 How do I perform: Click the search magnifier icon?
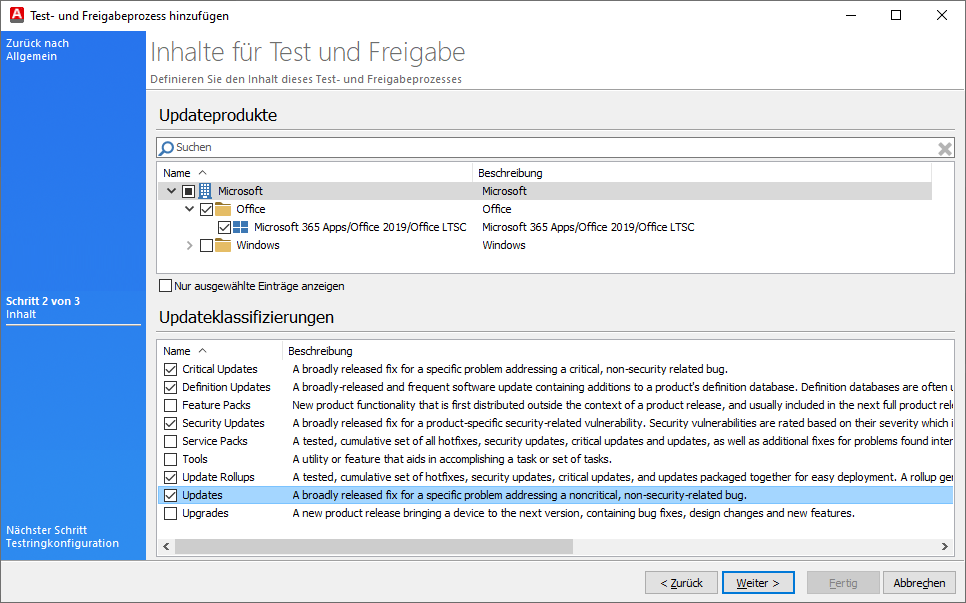coord(167,147)
